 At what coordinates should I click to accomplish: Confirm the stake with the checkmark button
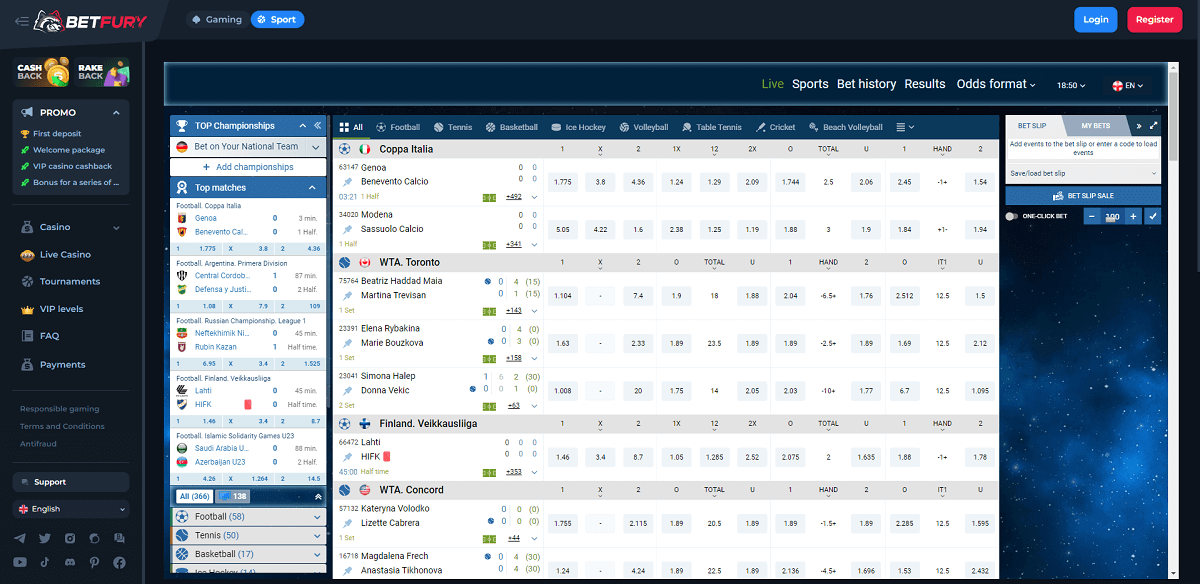click(1153, 216)
